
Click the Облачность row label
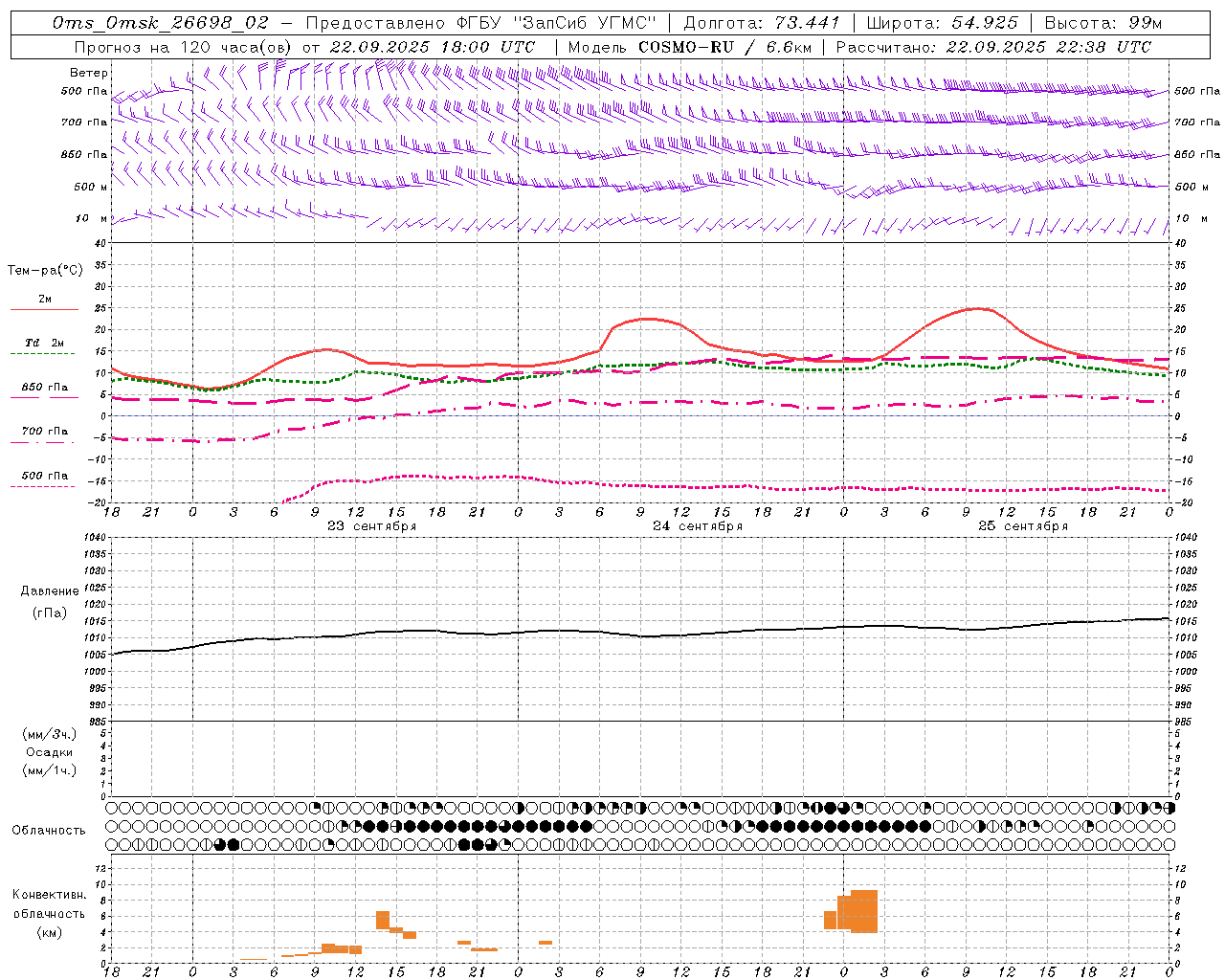[49, 831]
